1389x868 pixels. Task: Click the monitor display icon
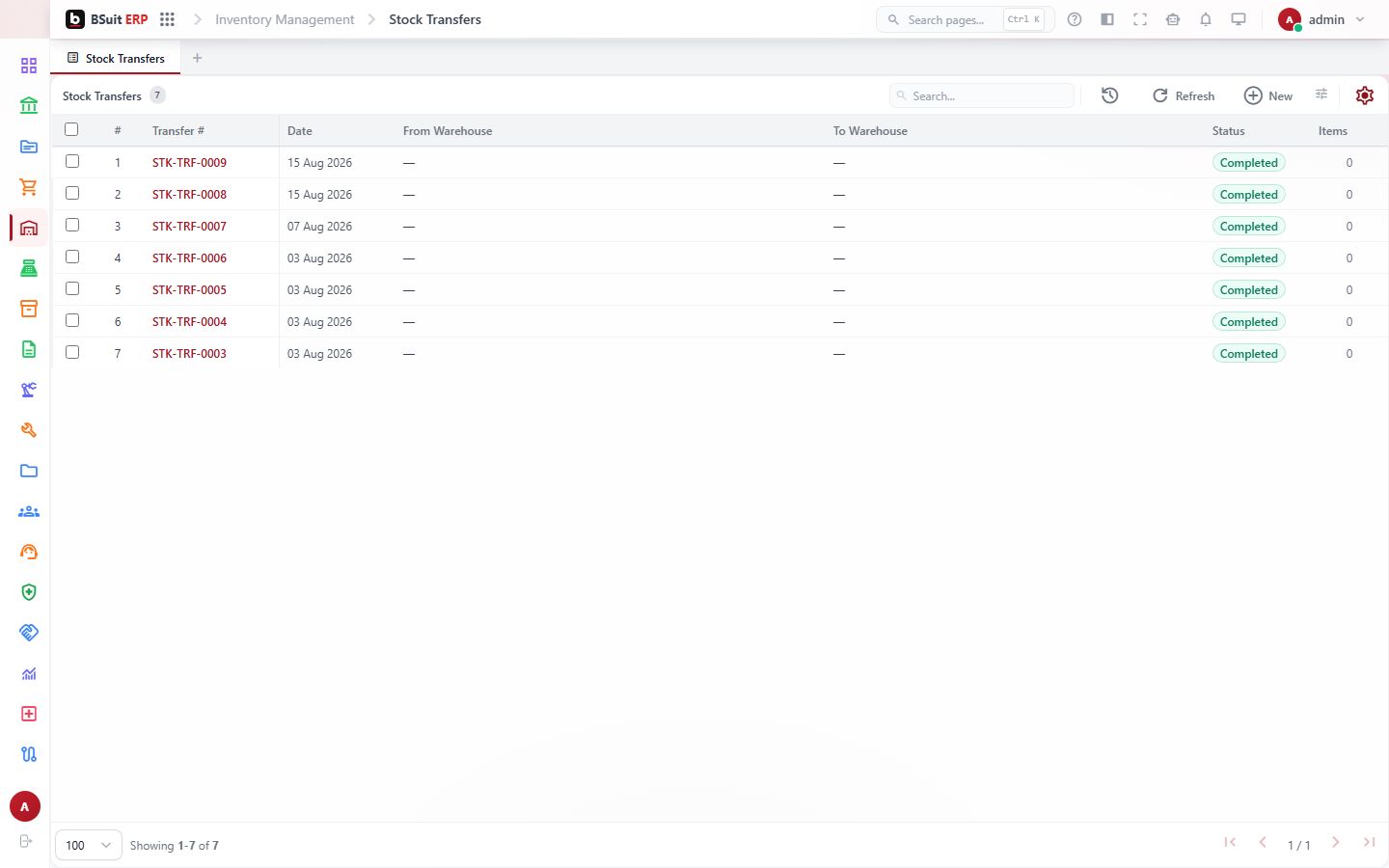point(1239,19)
